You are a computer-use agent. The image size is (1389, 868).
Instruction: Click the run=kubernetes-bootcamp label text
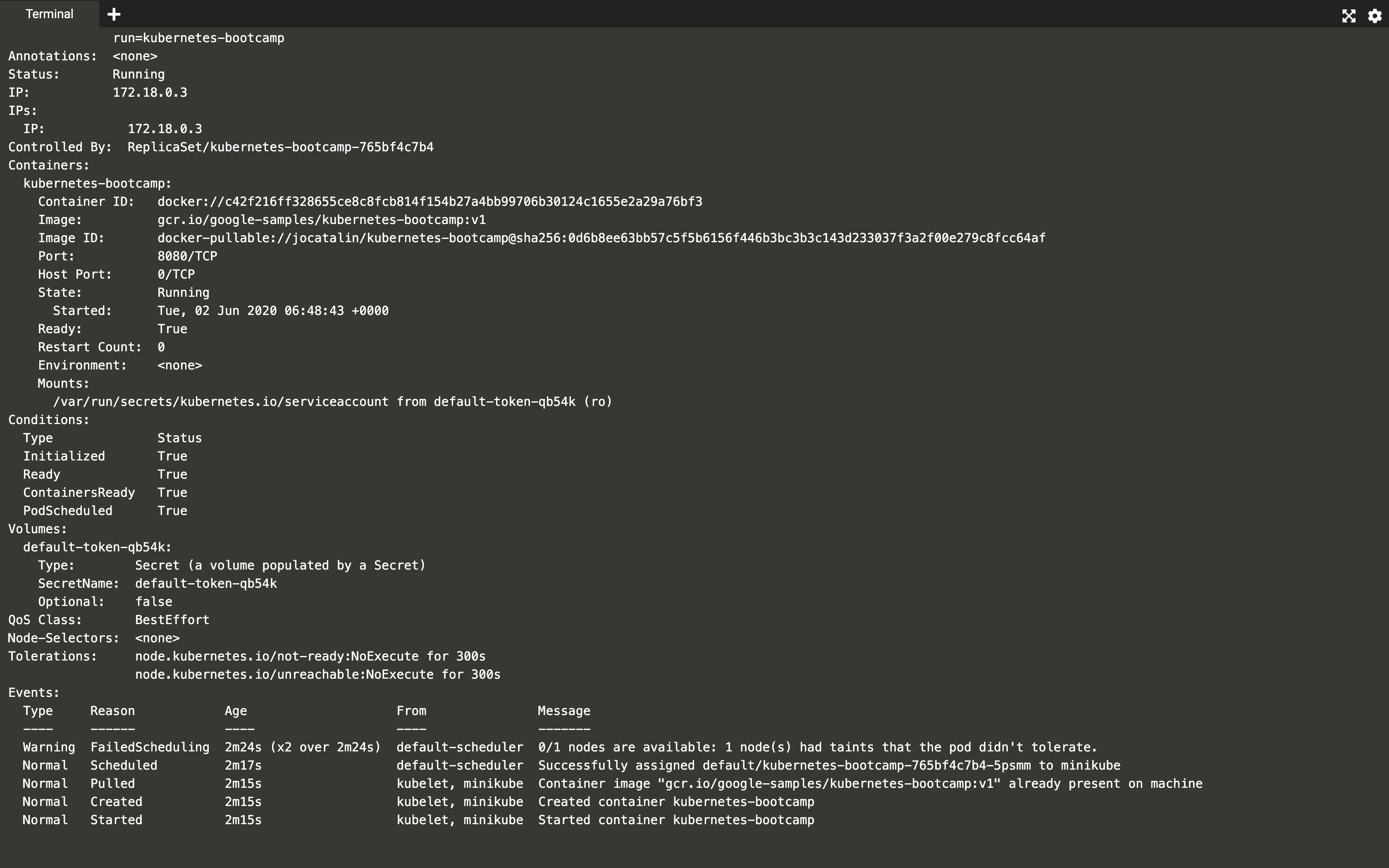click(x=198, y=38)
